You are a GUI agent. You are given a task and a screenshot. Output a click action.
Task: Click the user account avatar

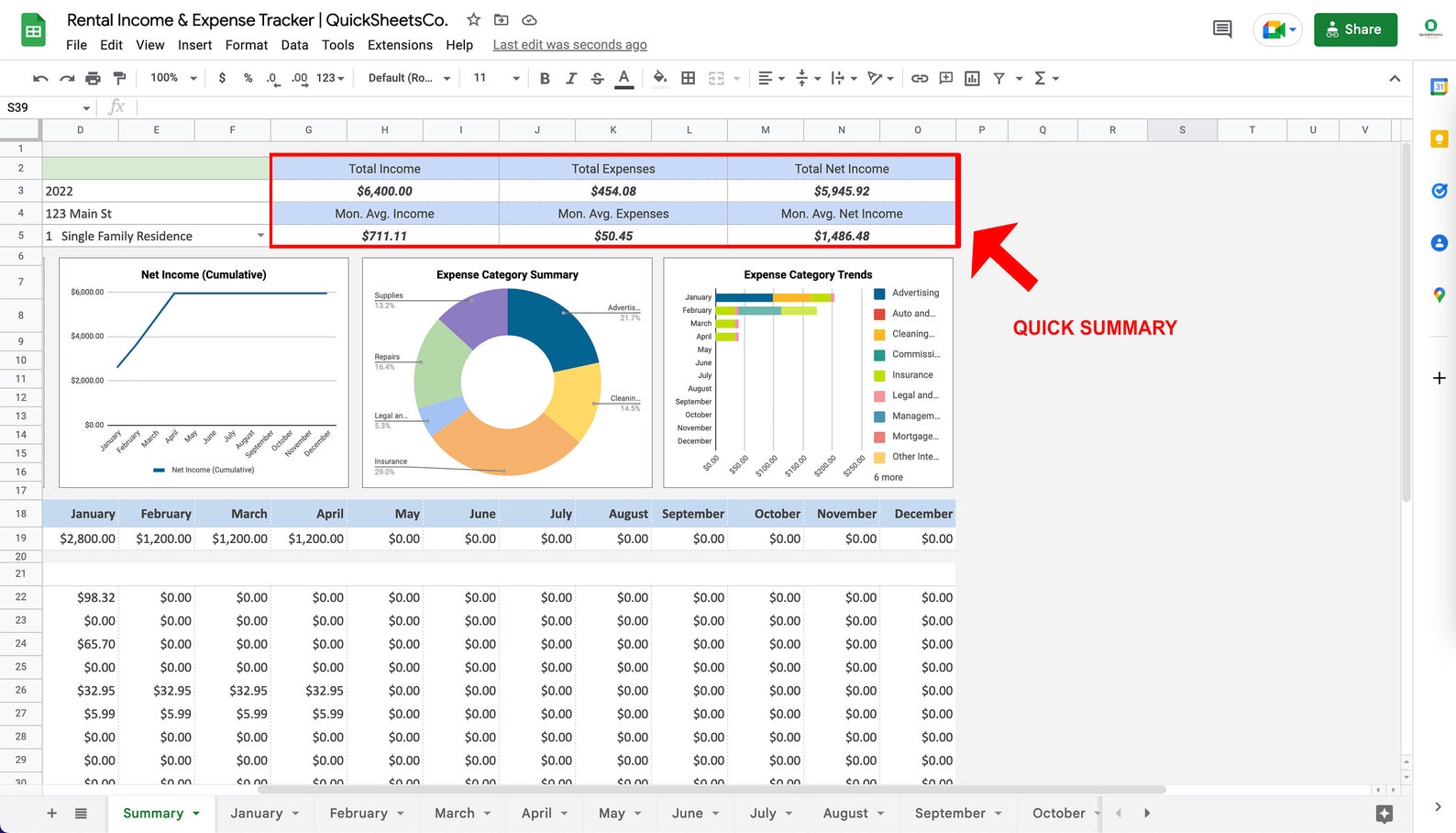tap(1429, 29)
